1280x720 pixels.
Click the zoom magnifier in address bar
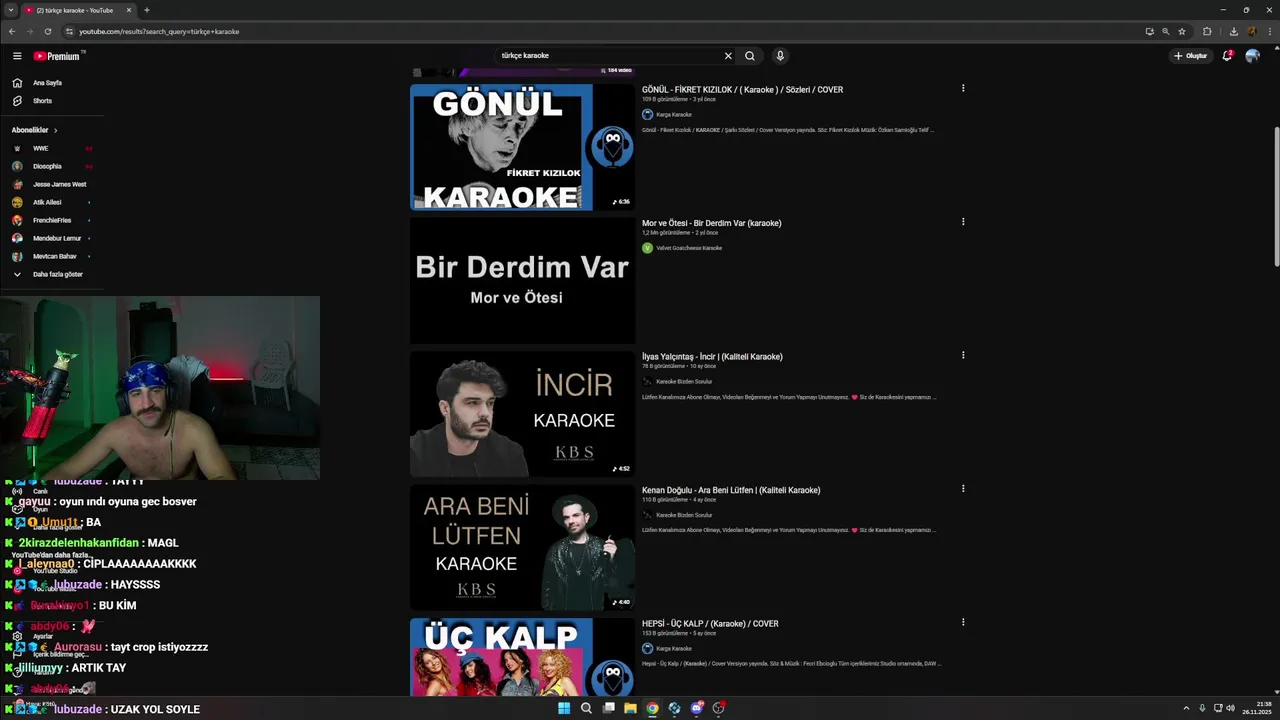pyautogui.click(x=1165, y=31)
